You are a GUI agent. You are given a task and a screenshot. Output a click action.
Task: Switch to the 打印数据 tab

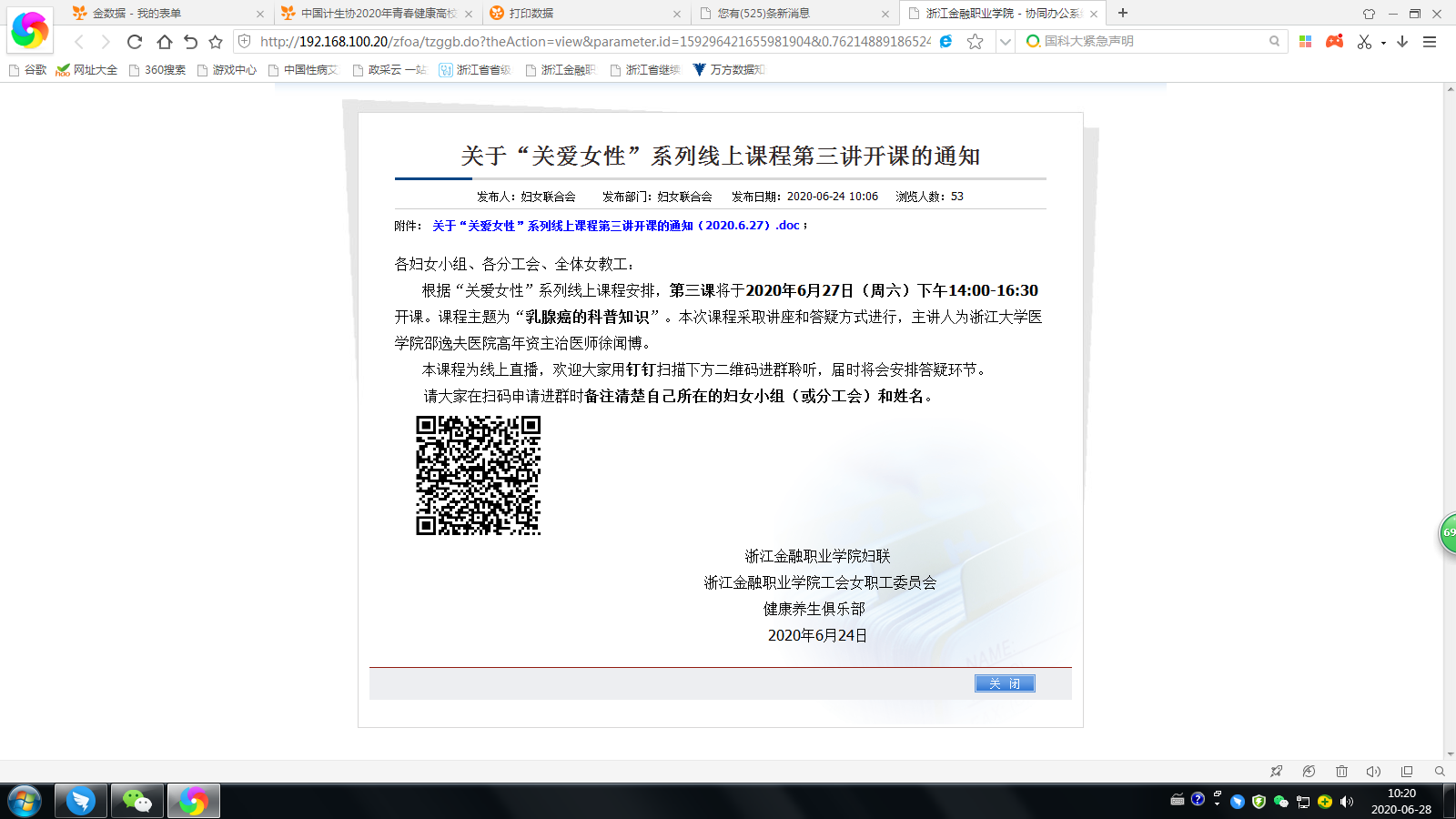(584, 14)
